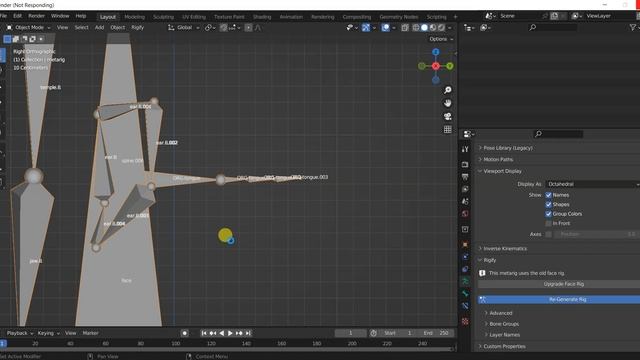Open the World properties tab icon

pyautogui.click(x=465, y=213)
